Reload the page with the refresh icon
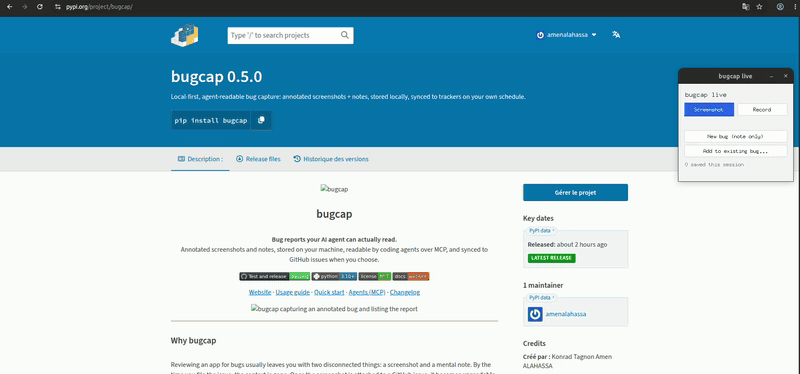The height and width of the screenshot is (374, 800). [x=40, y=7]
